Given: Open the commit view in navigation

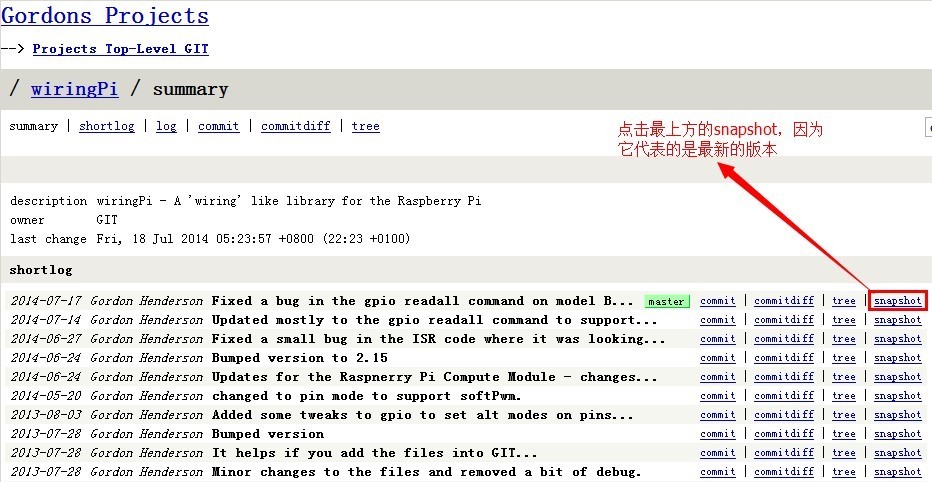Looking at the screenshot, I should (219, 126).
